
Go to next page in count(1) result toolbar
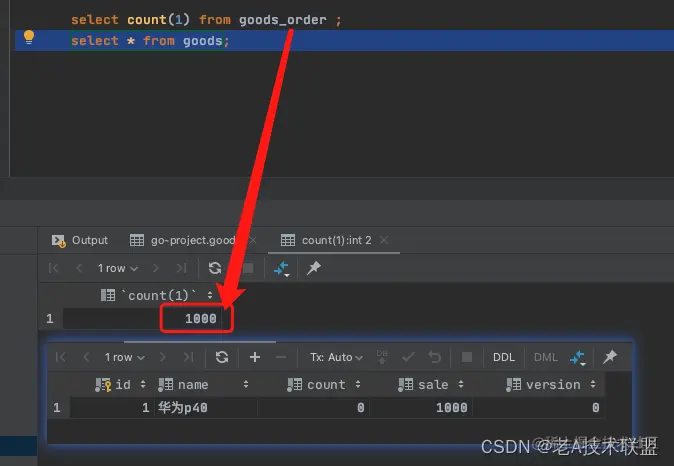156,268
